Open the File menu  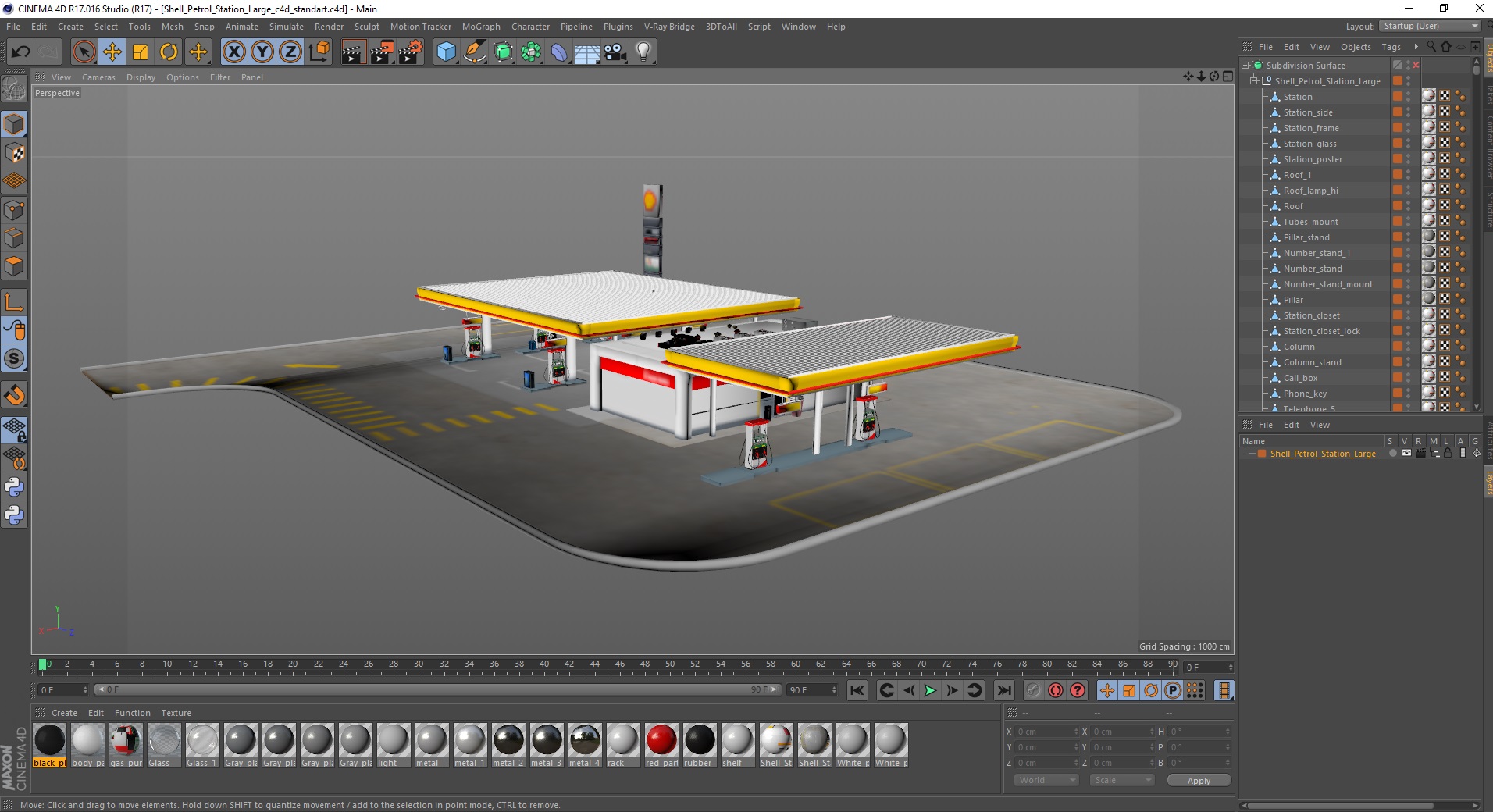pos(13,27)
